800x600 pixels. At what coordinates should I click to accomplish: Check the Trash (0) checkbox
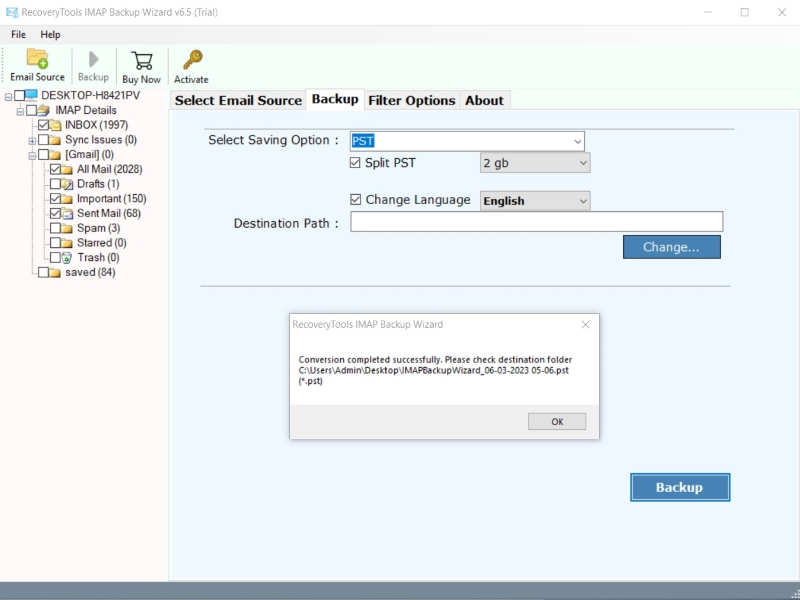click(x=55, y=258)
